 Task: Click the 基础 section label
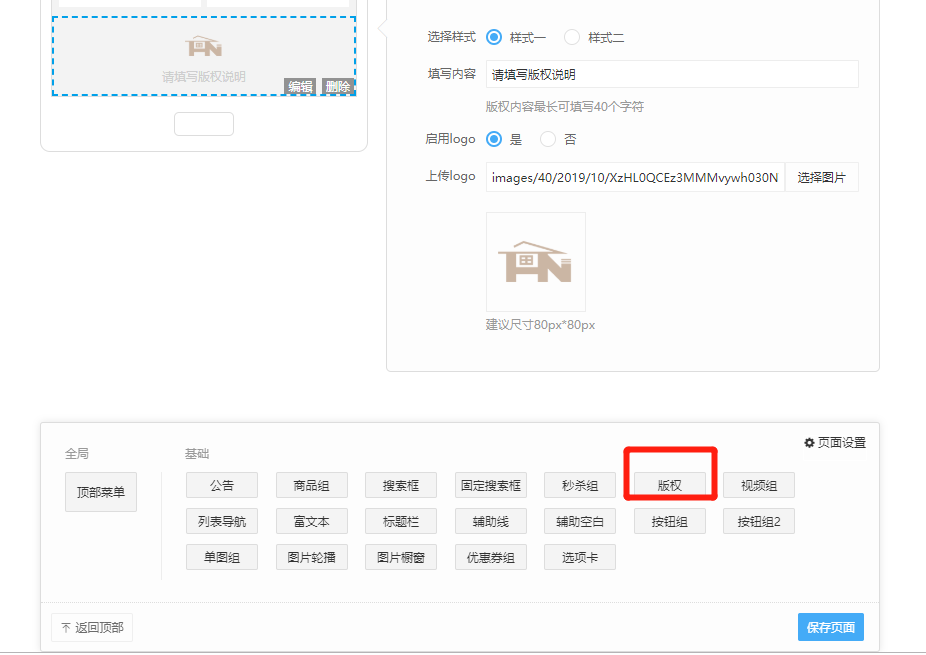197,454
